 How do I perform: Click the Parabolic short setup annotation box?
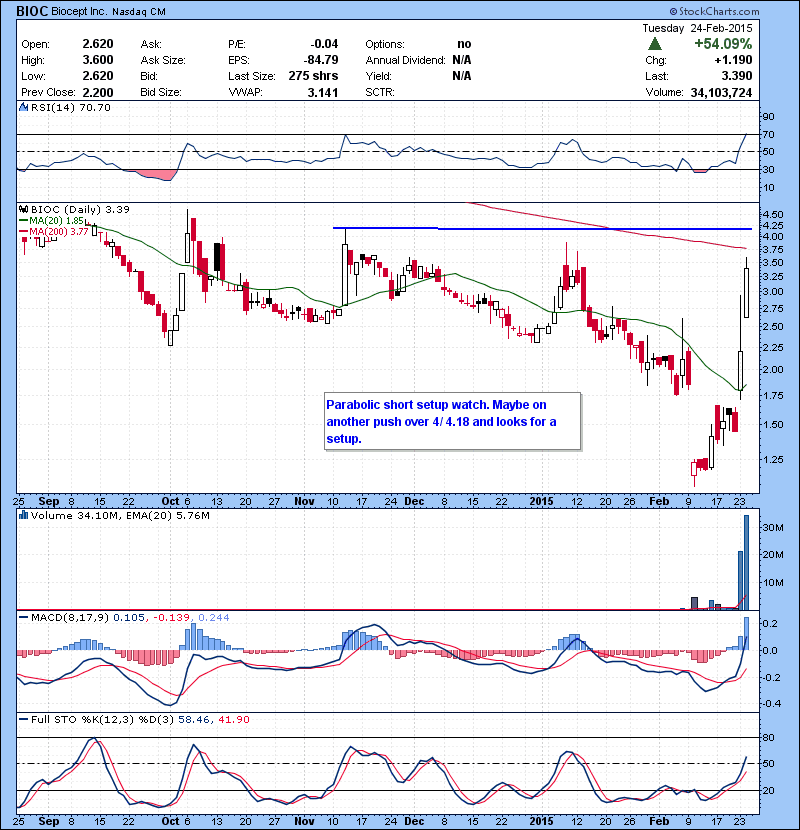click(x=453, y=421)
